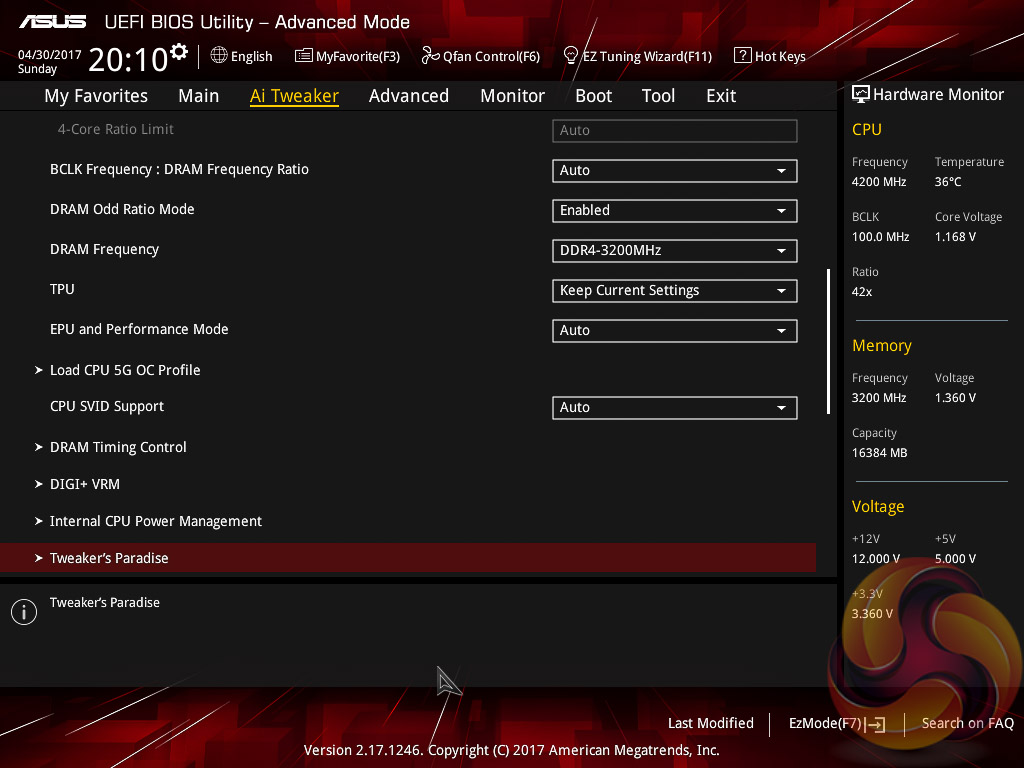Launch EZ Tuning Wizard lightbulb icon
1024x768 pixels.
[x=571, y=55]
